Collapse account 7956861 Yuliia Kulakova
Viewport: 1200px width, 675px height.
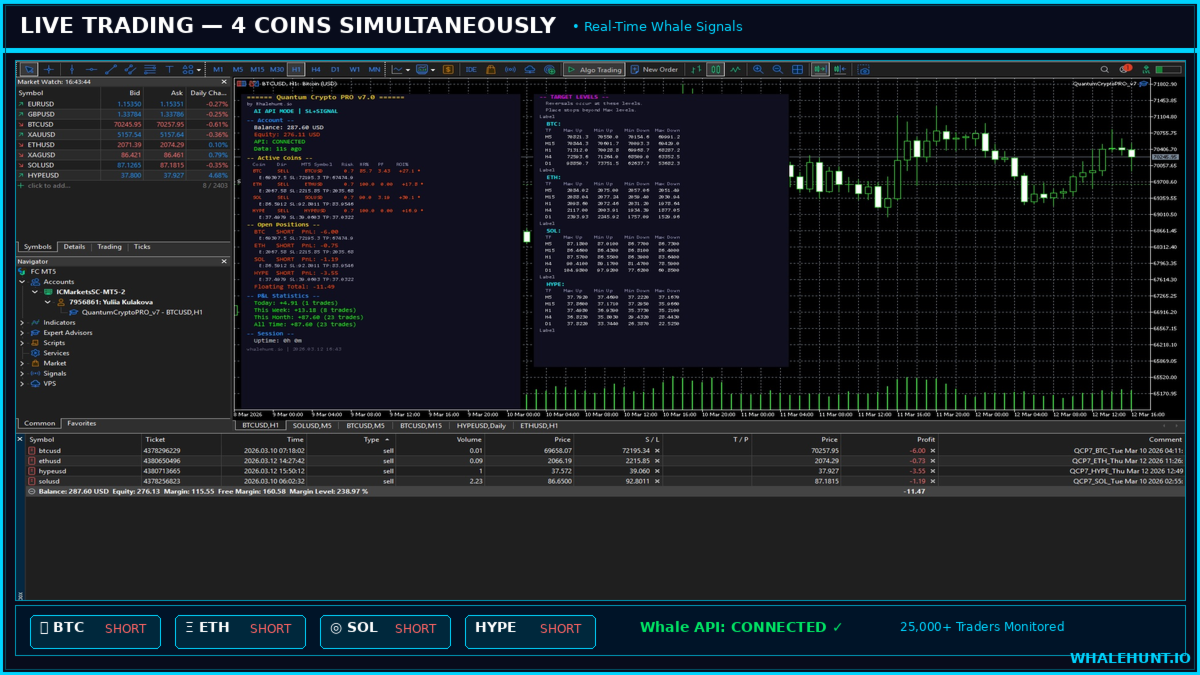[x=47, y=302]
